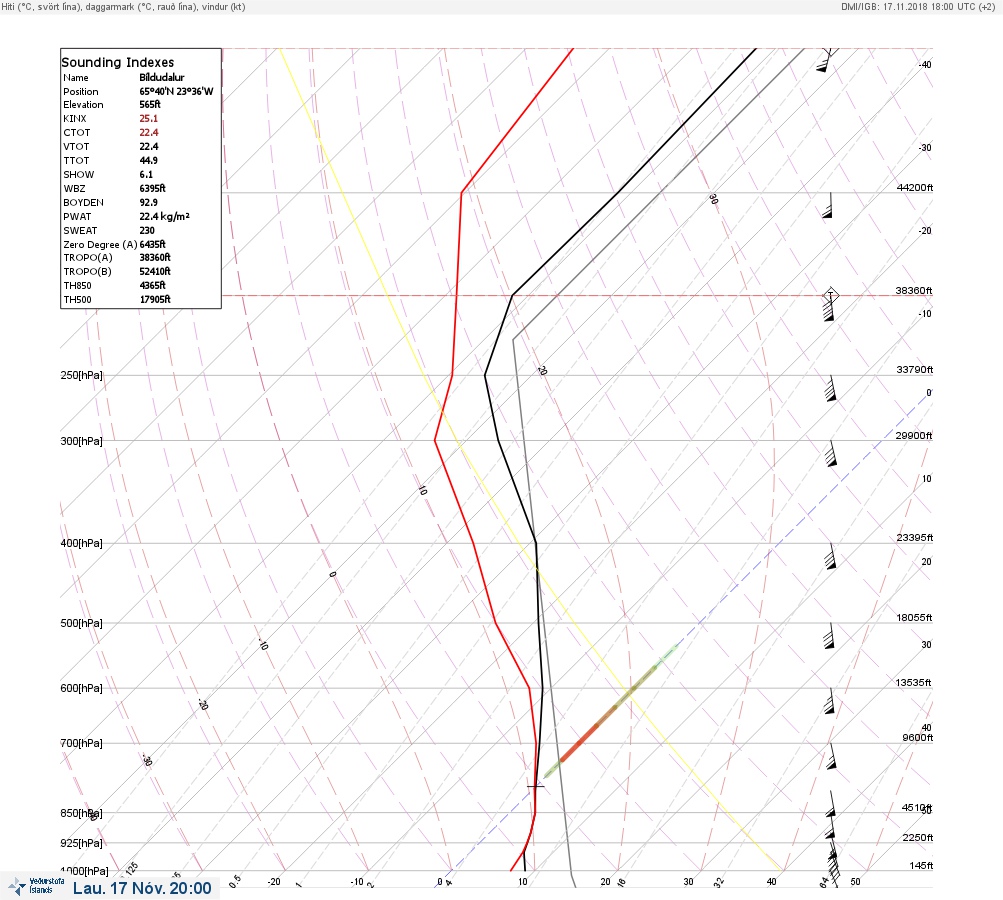Click the '23395ft' height label
1003x900 pixels.
click(x=915, y=537)
